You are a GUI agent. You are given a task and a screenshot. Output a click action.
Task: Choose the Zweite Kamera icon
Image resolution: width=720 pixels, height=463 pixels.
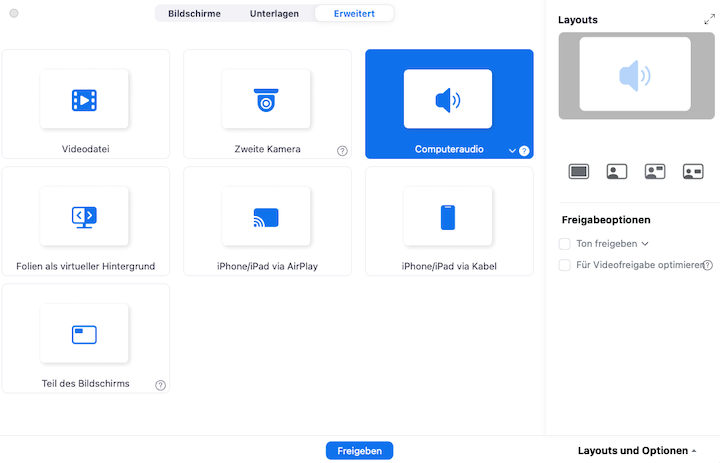(x=266, y=100)
